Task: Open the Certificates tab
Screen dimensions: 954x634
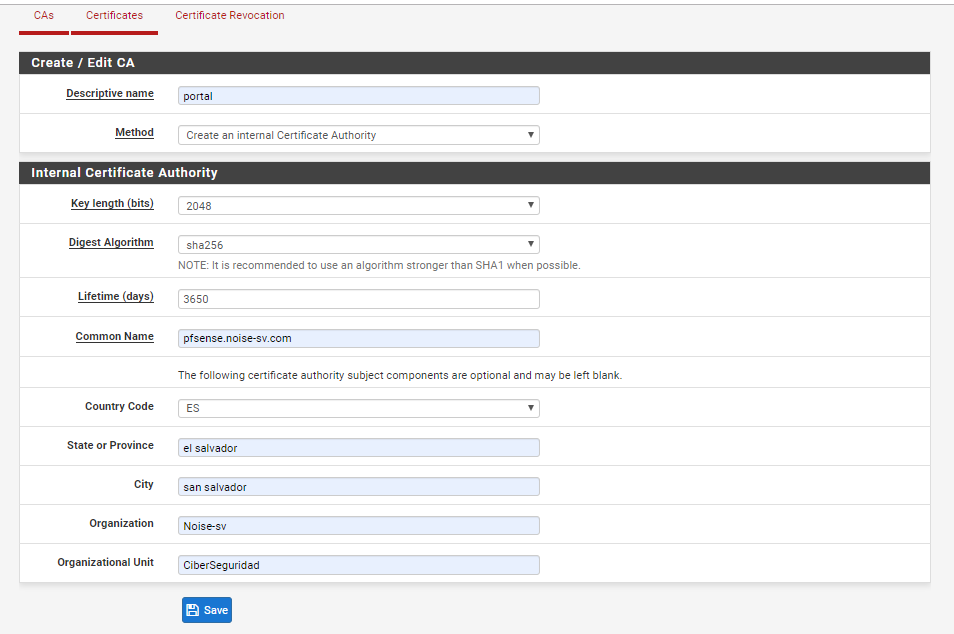Action: click(114, 15)
